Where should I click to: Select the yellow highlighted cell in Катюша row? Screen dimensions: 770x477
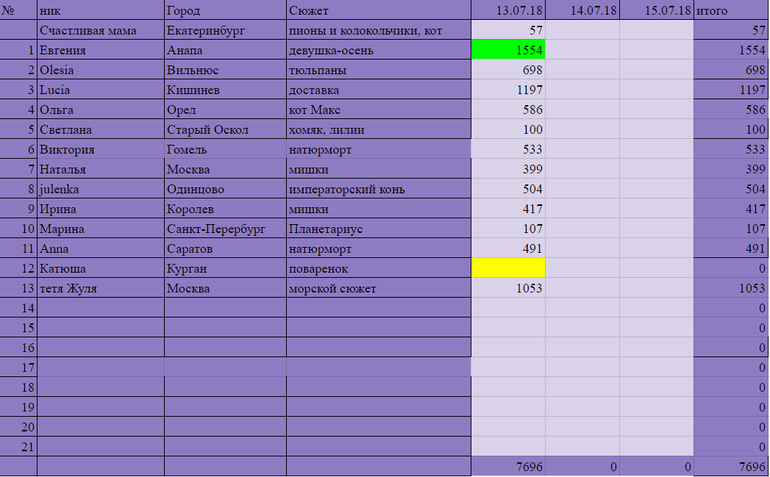click(x=508, y=268)
